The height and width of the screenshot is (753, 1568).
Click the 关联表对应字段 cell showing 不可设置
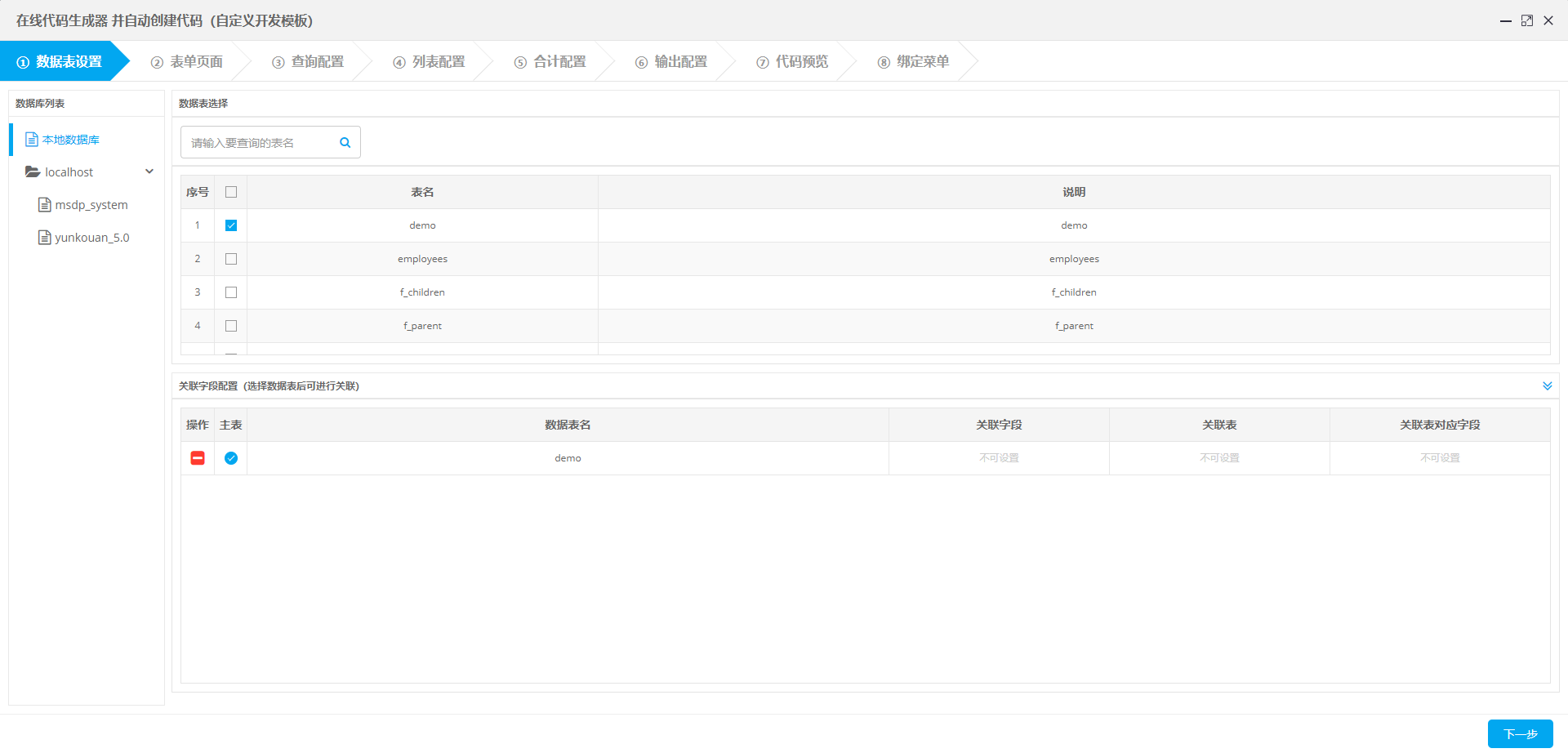1440,458
